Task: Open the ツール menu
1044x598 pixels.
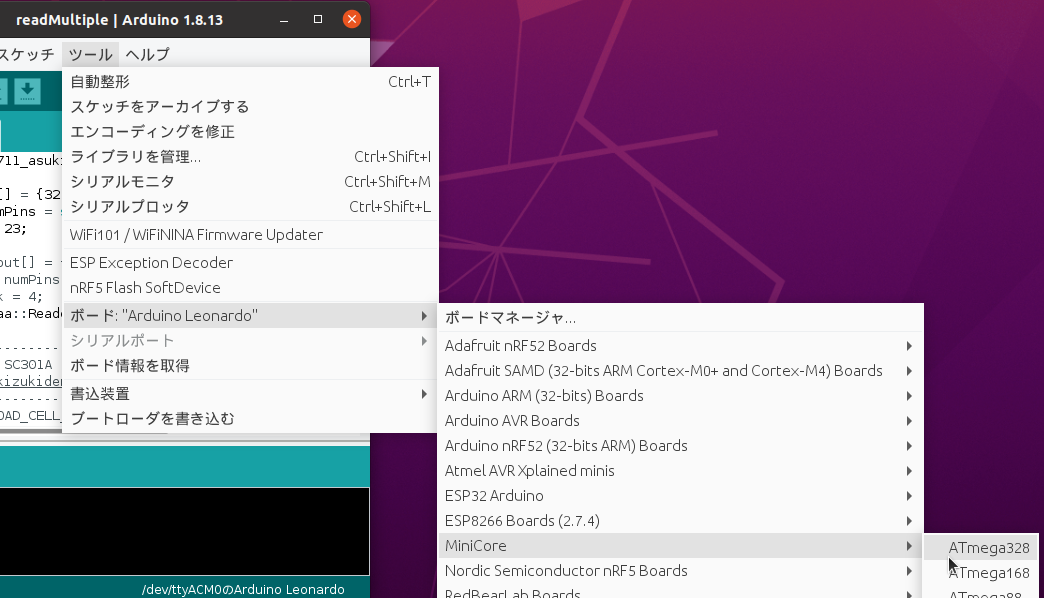Action: tap(91, 55)
